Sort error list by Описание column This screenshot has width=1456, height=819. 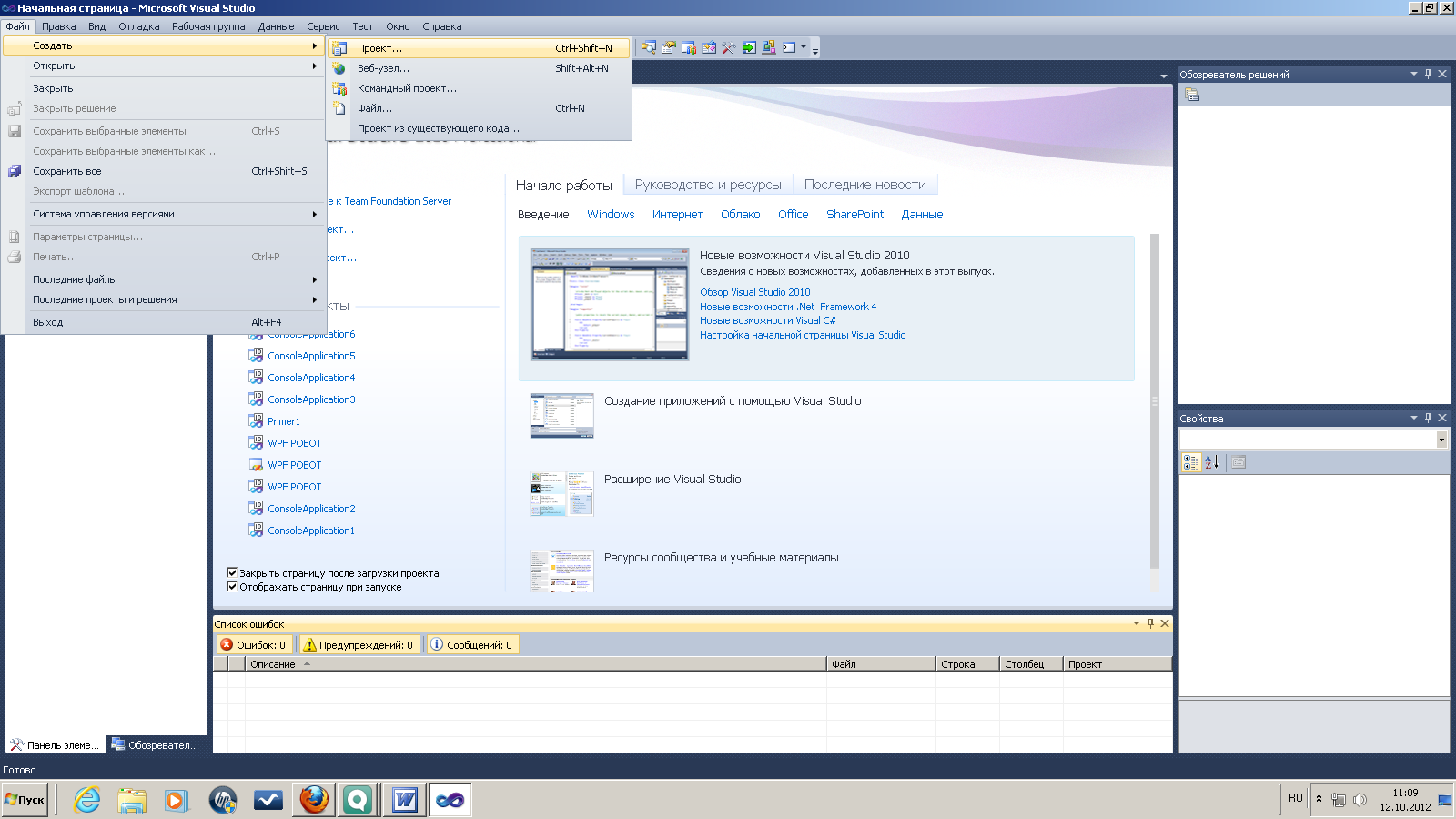tap(535, 664)
